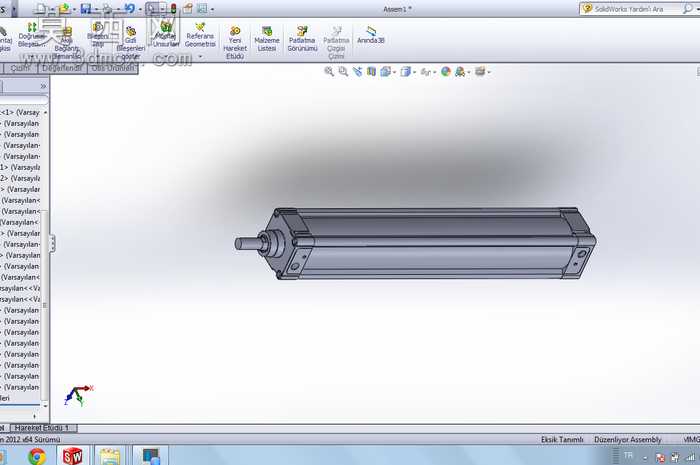Open the Hareket Etüdü 1 tab

pos(42,428)
